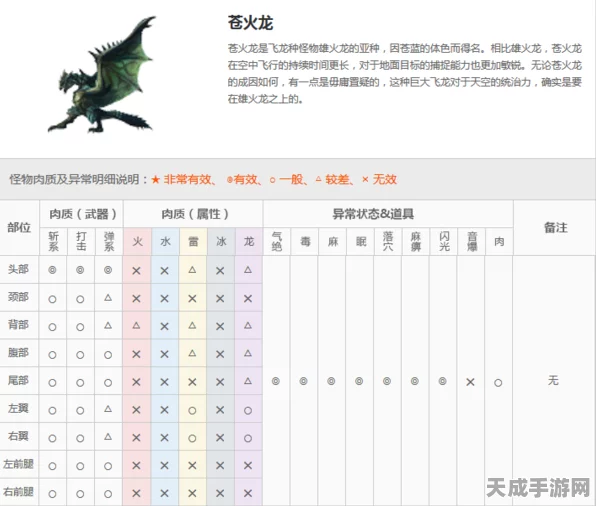This screenshot has height=506, width=596.
Task: Click the 斩系 column header
Action: point(54,242)
